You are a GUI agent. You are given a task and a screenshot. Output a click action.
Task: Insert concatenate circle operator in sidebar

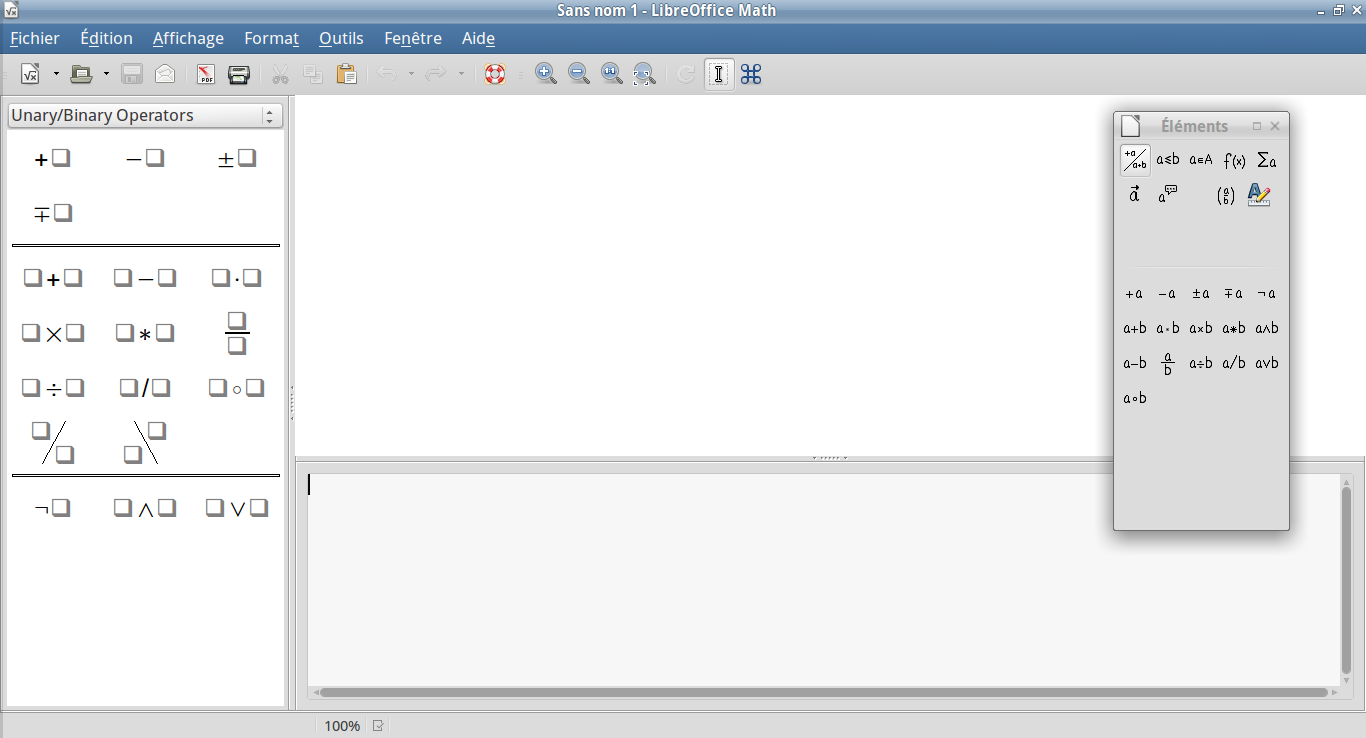point(237,388)
